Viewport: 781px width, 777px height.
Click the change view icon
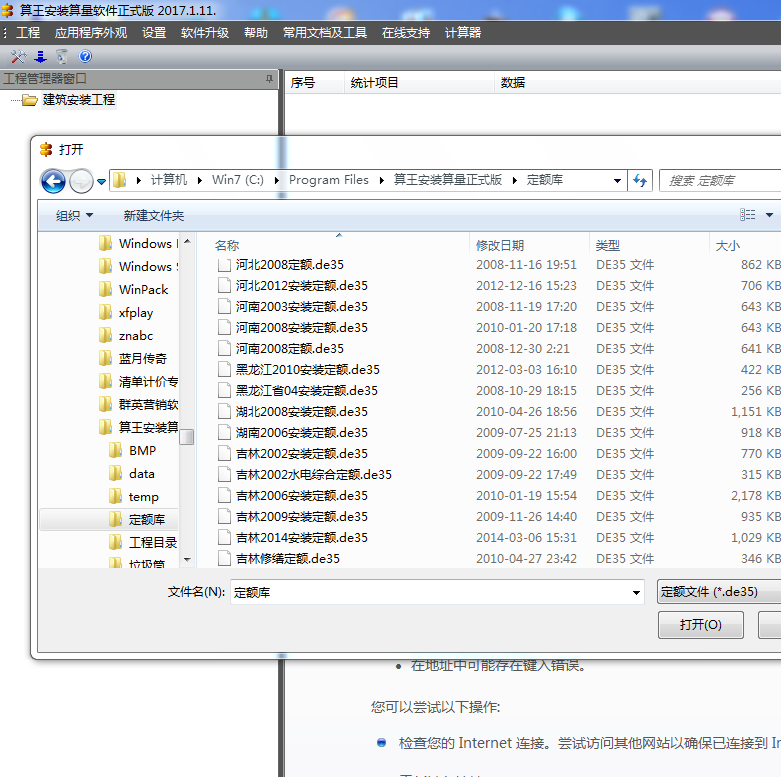(747, 215)
